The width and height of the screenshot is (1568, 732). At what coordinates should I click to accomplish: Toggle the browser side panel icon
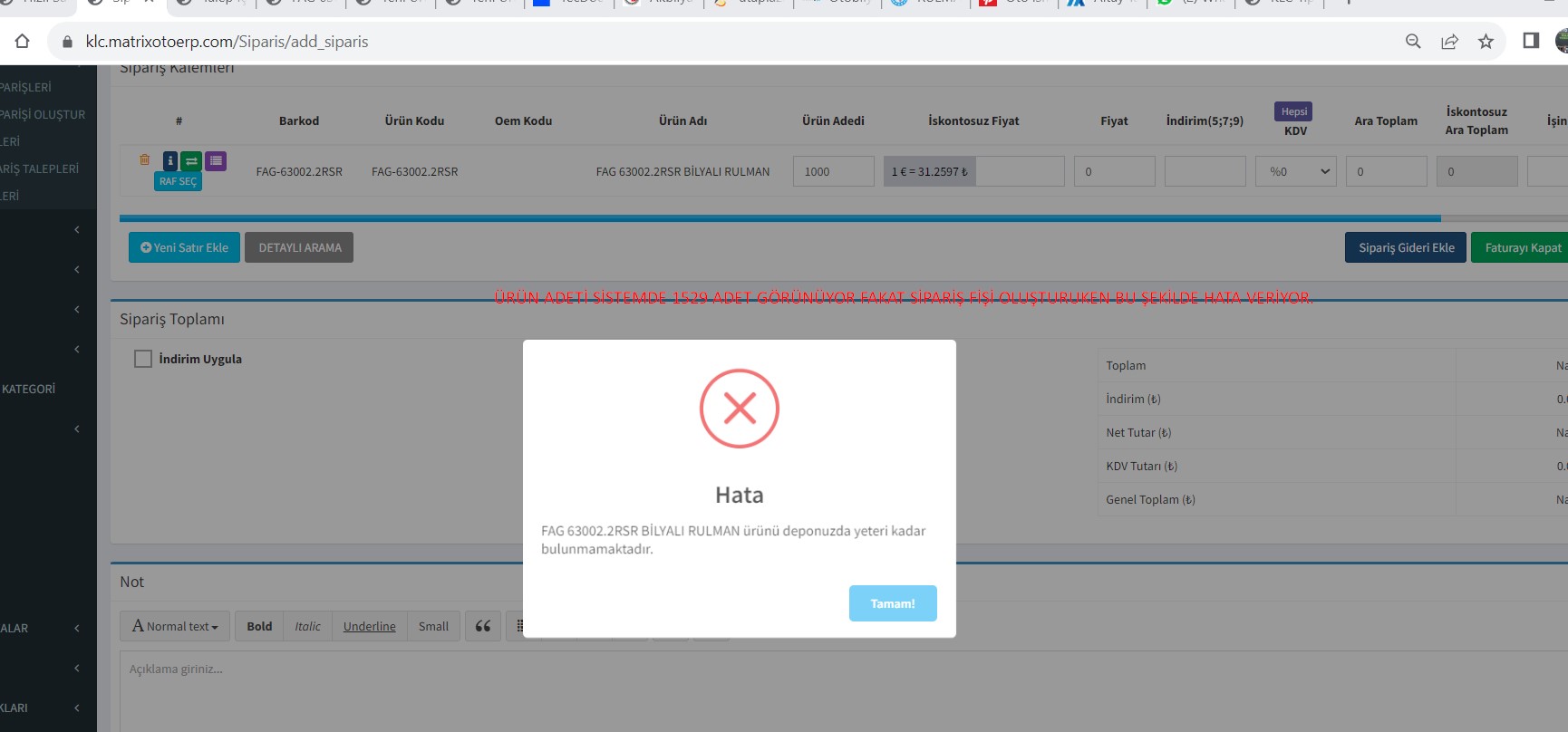(x=1531, y=41)
